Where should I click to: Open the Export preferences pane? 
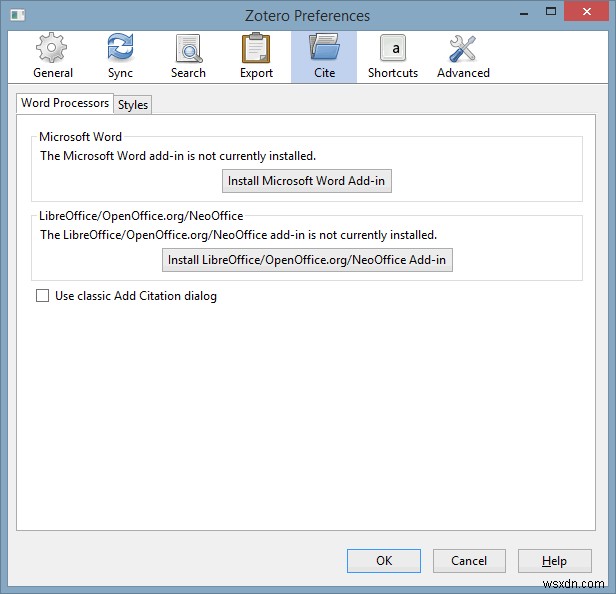tap(256, 57)
